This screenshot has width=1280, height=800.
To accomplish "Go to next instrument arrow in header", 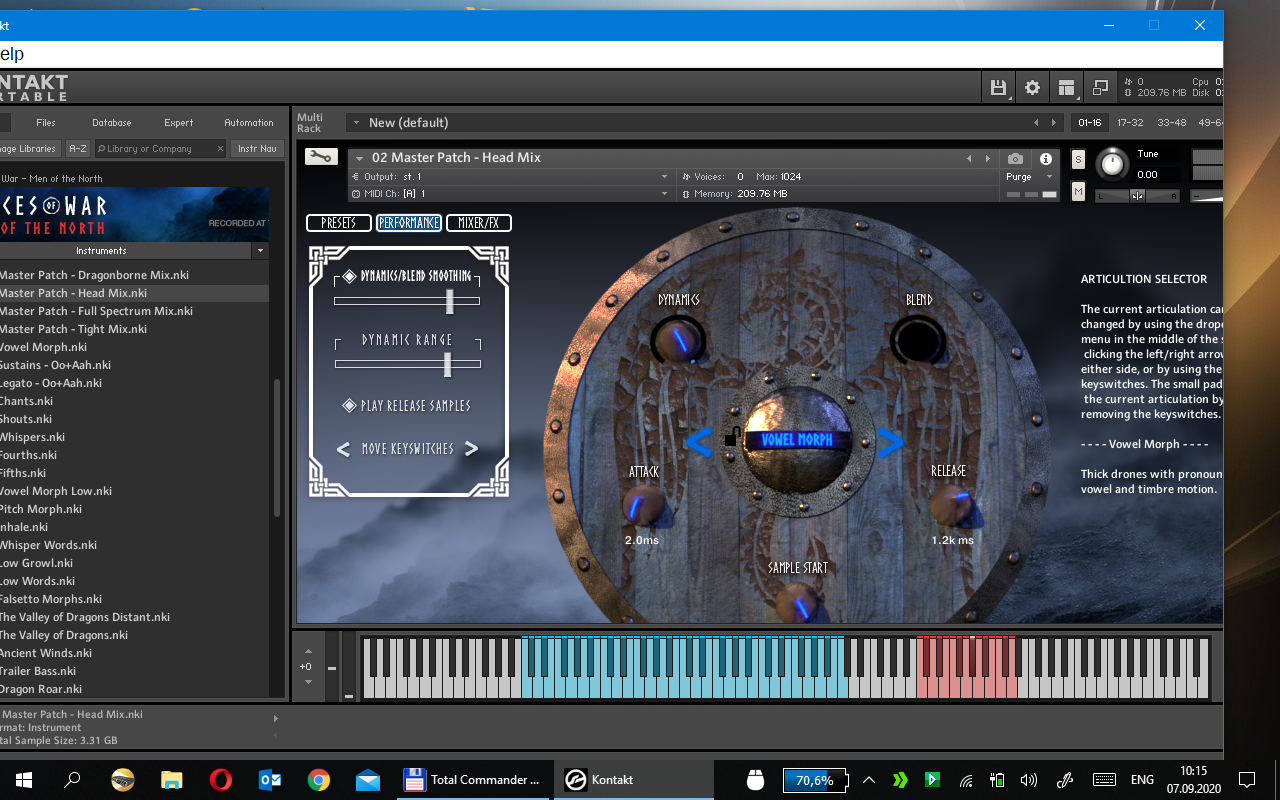I will [x=988, y=158].
